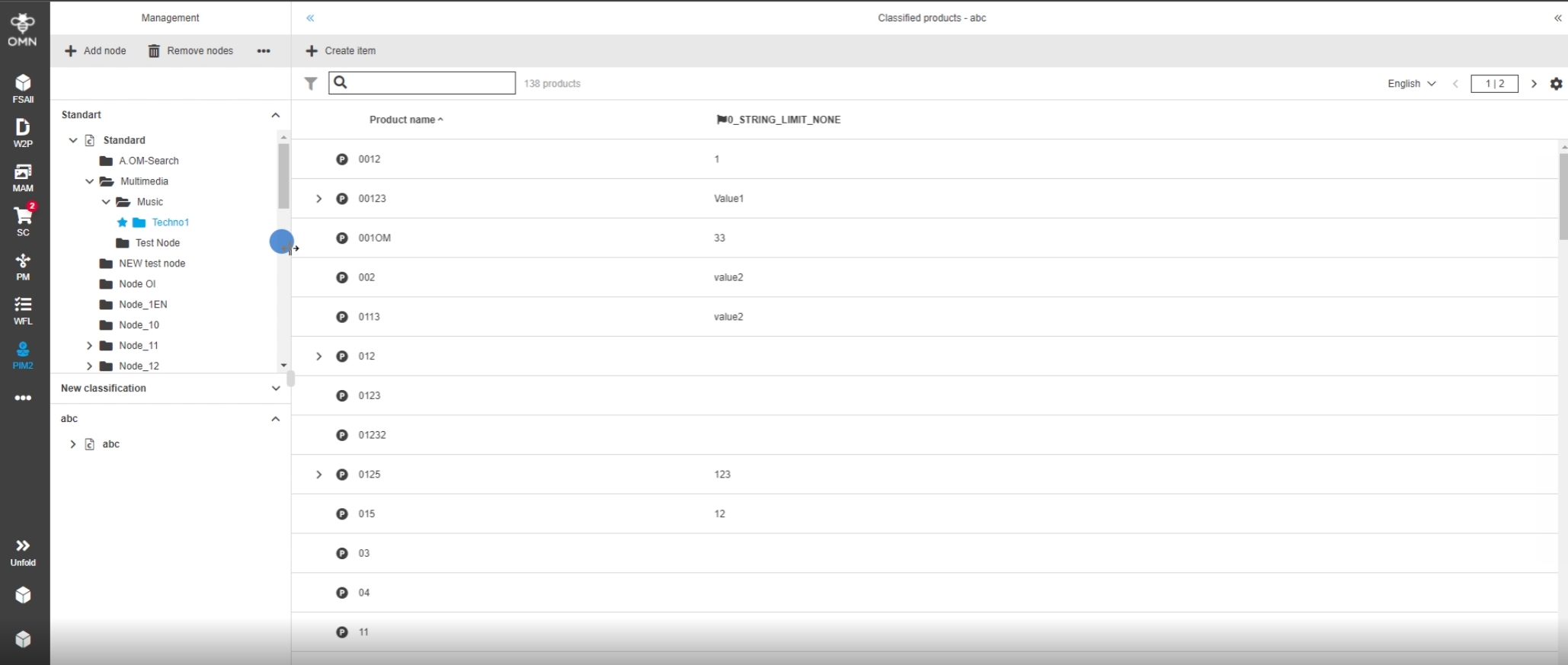Collapse the Multimedia folder

click(90, 181)
